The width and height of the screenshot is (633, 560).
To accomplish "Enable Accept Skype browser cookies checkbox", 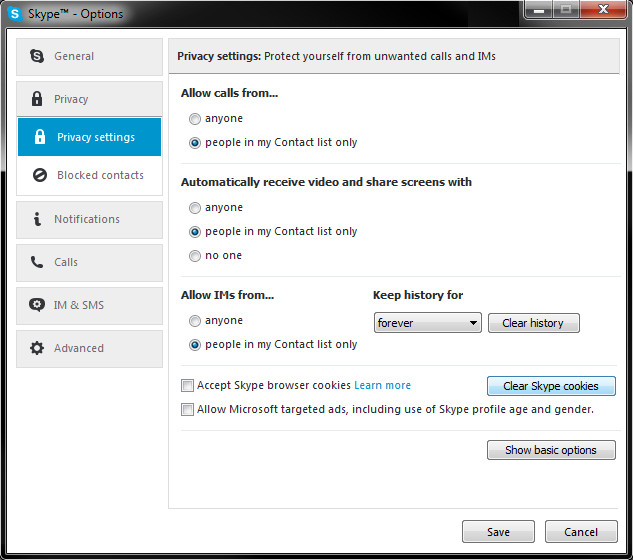I will 187,386.
